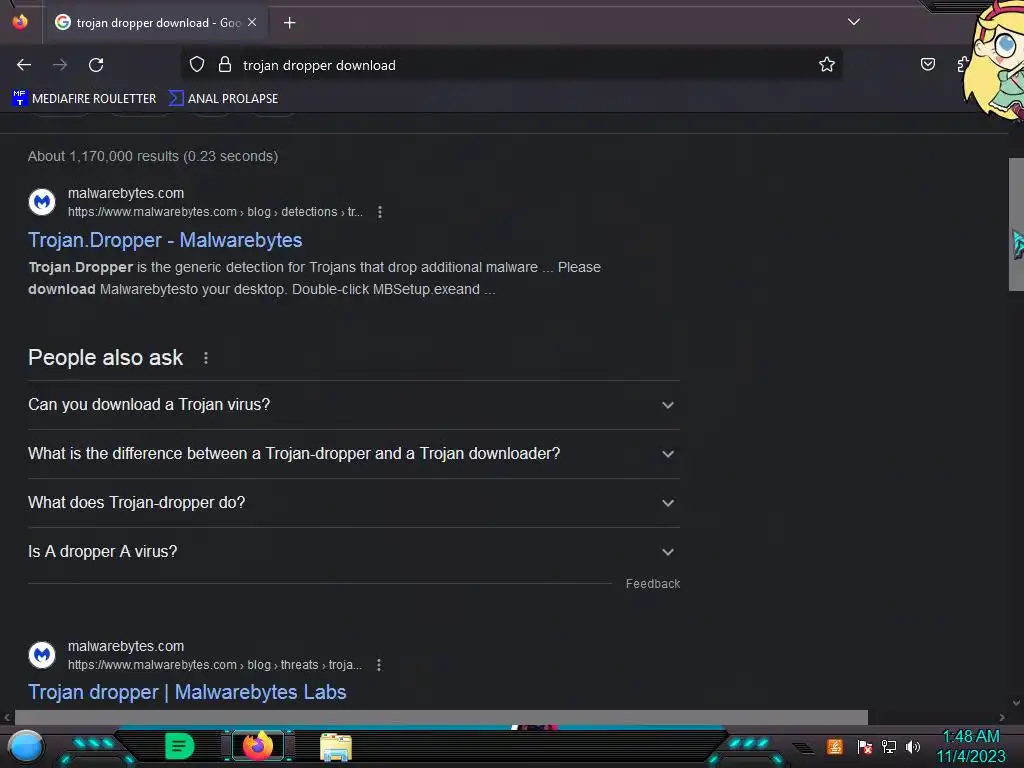Open more options for the Malwarebytes Labs result

(379, 665)
